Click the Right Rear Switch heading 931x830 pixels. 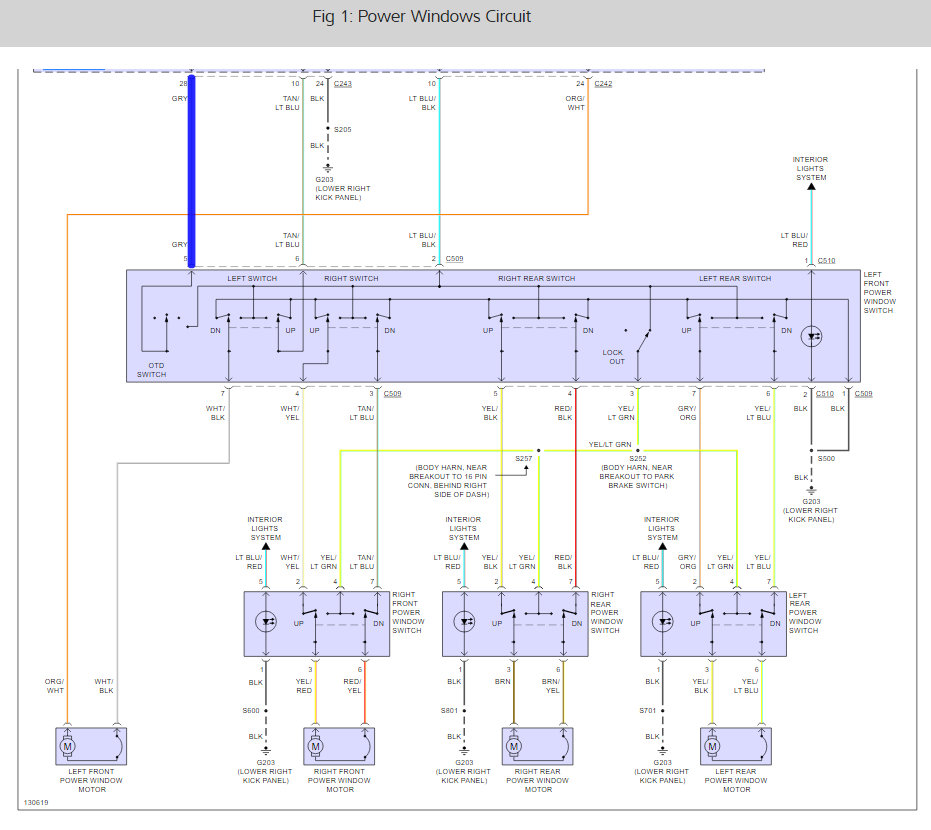click(536, 278)
